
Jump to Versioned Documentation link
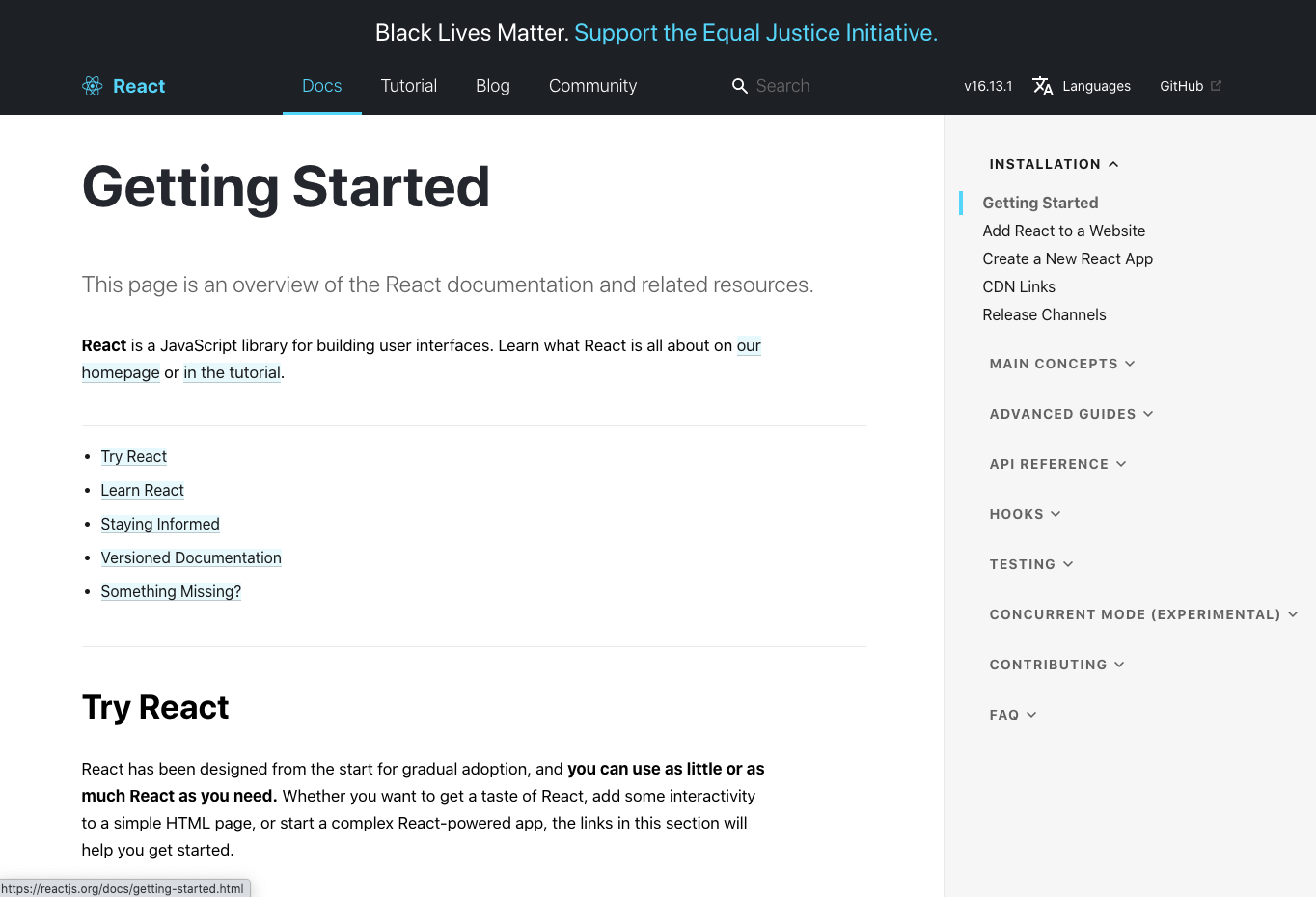[191, 557]
